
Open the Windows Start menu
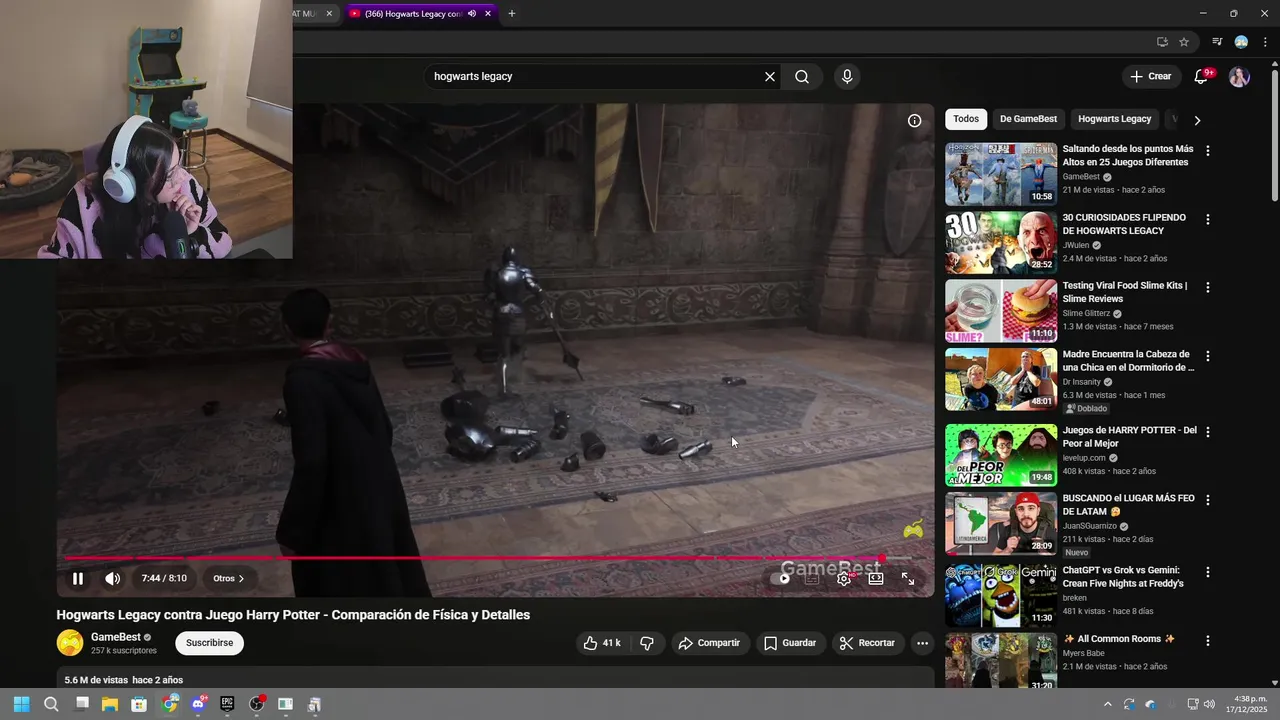pyautogui.click(x=22, y=704)
